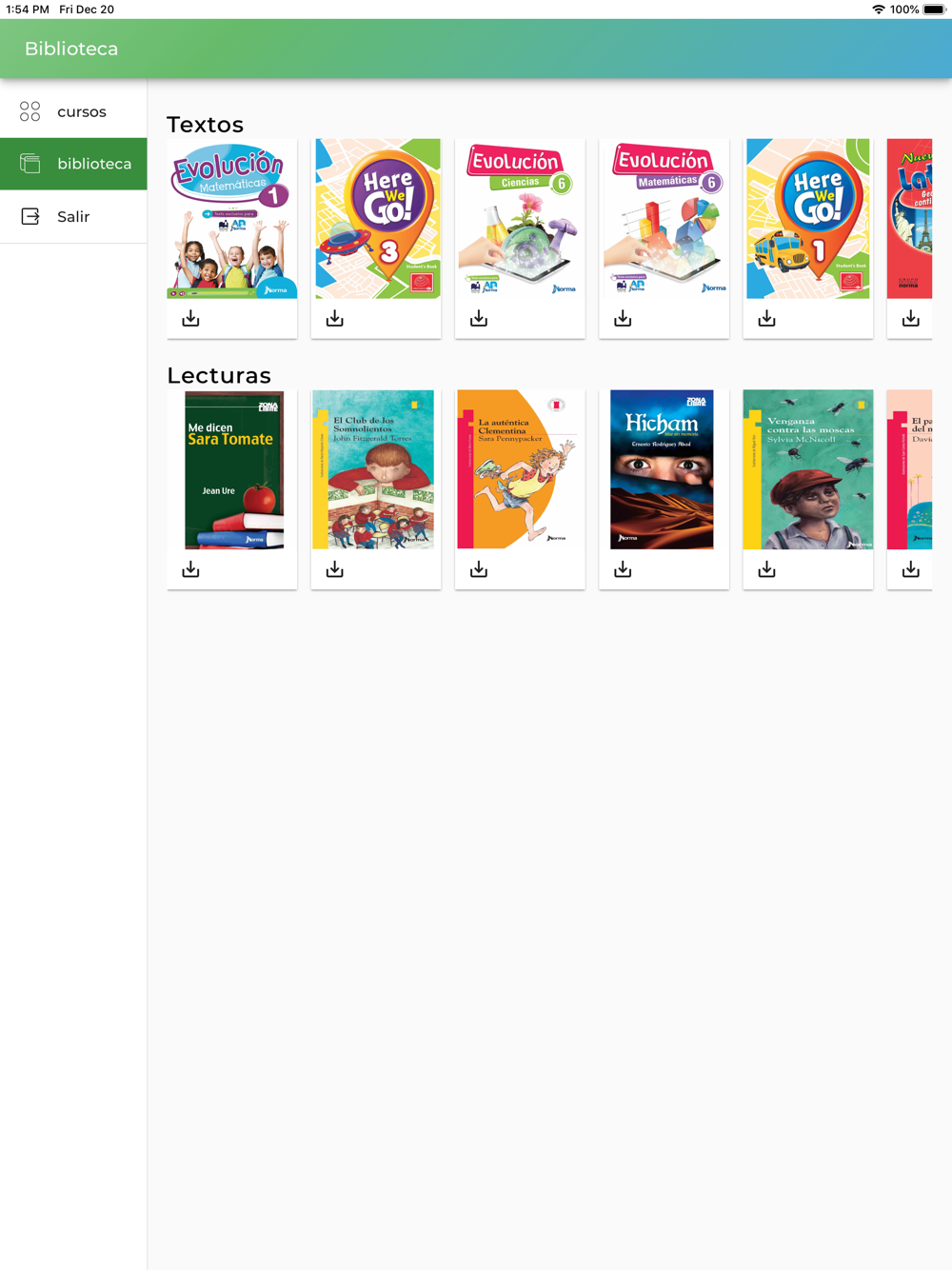This screenshot has height=1270, width=952.
Task: Select biblioteca in the sidebar
Action: [x=73, y=164]
